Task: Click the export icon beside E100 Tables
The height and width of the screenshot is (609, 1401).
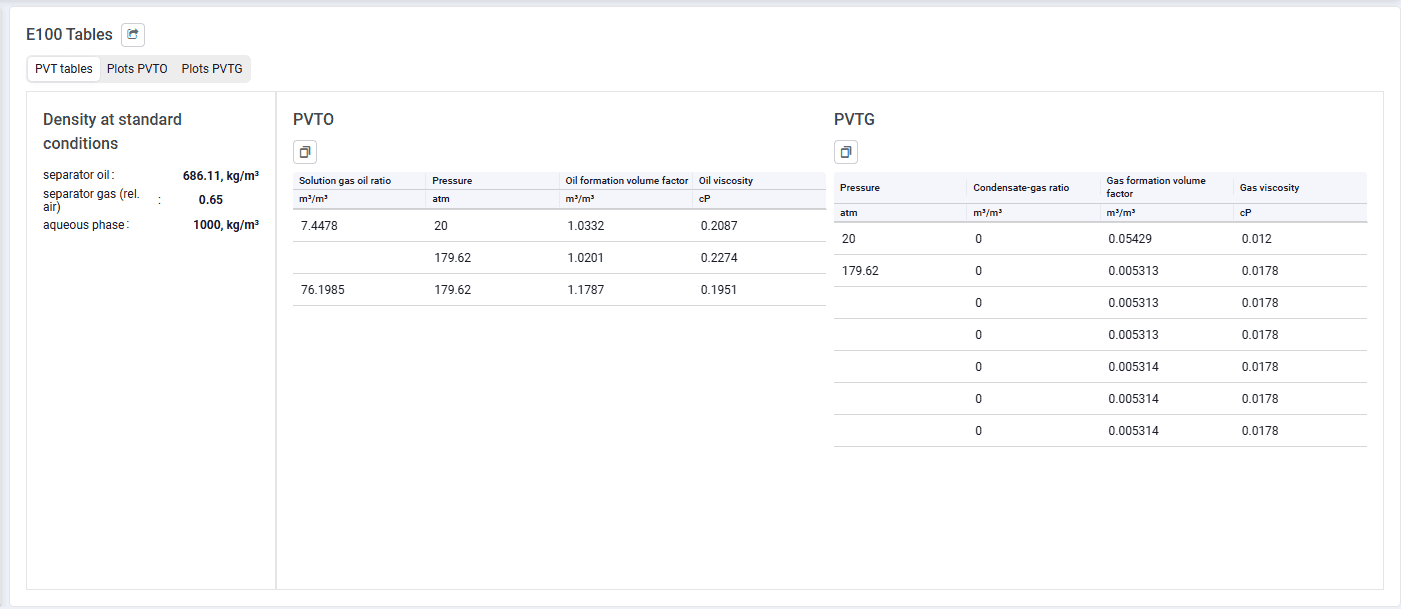Action: click(133, 35)
